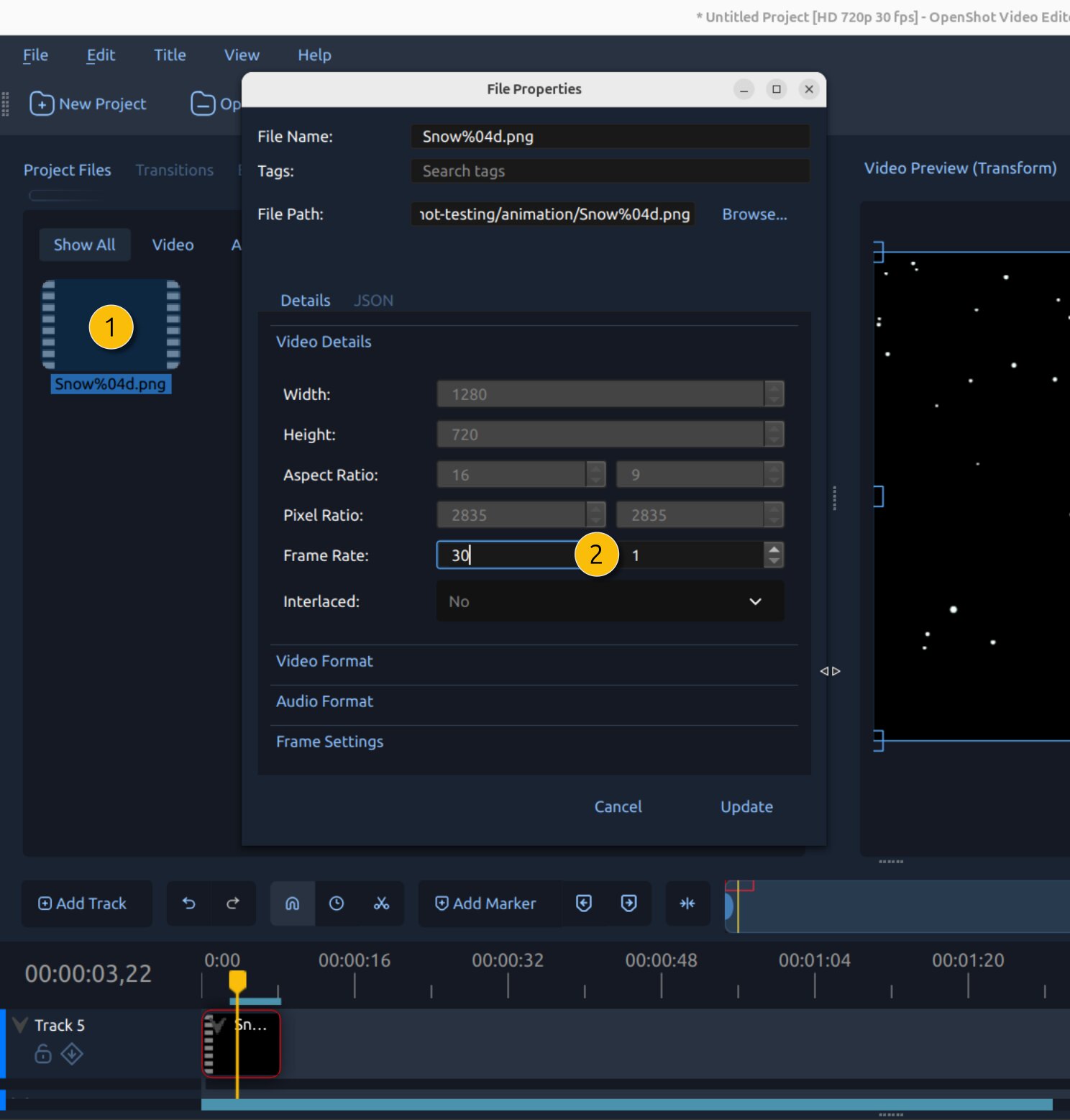Open the Title menu
Viewport: 1070px width, 1120px height.
(x=170, y=55)
